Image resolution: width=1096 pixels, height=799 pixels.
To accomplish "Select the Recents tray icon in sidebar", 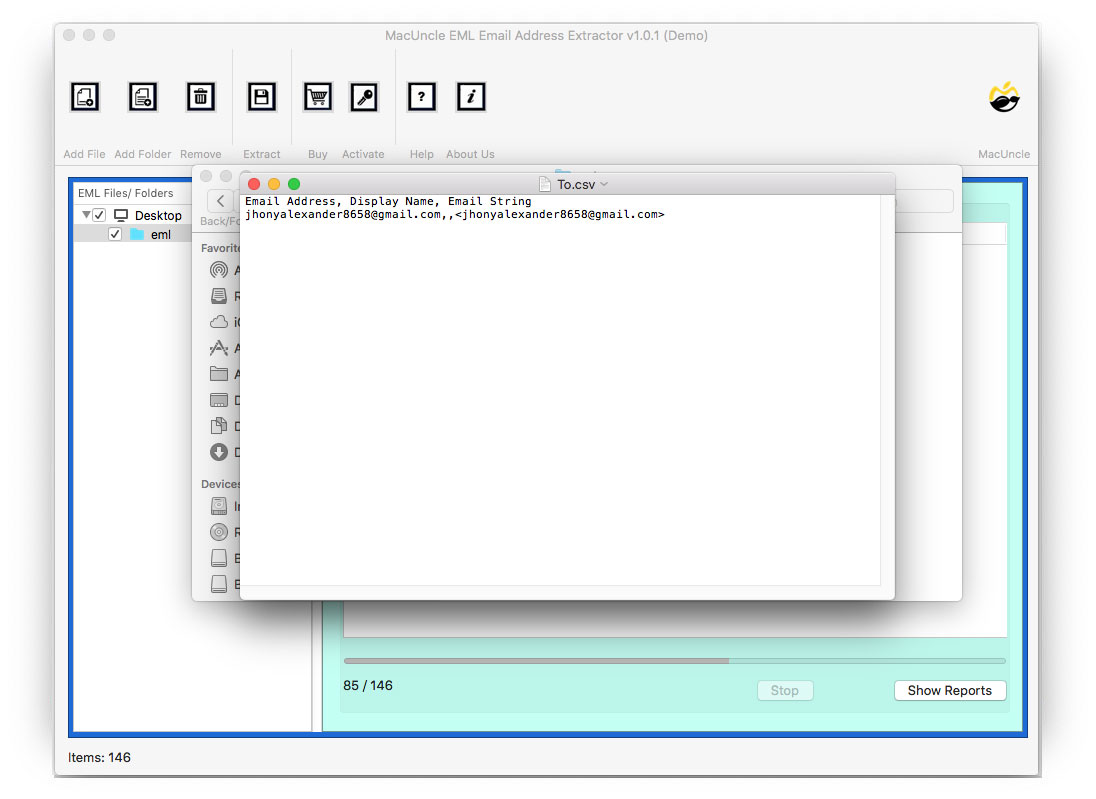I will 219,296.
